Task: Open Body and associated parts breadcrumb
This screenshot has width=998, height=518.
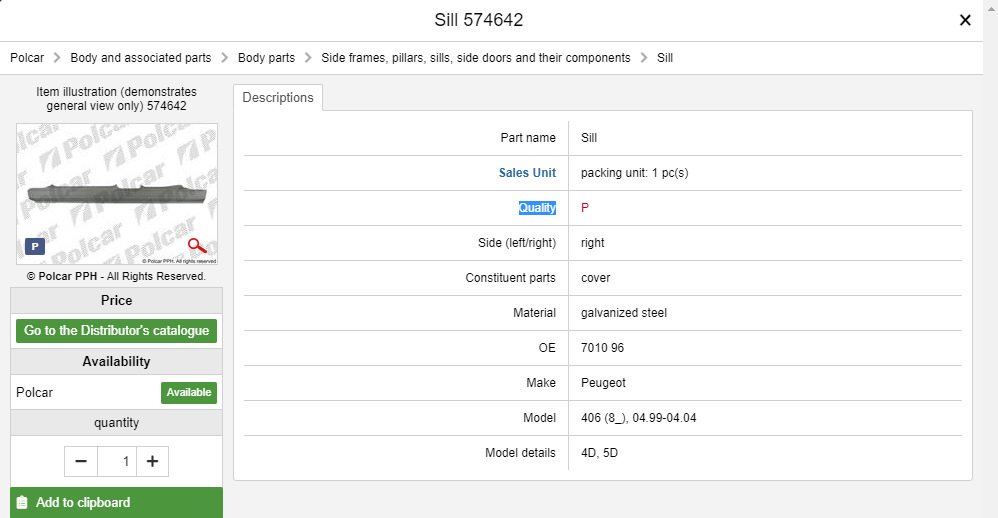Action: coord(141,58)
